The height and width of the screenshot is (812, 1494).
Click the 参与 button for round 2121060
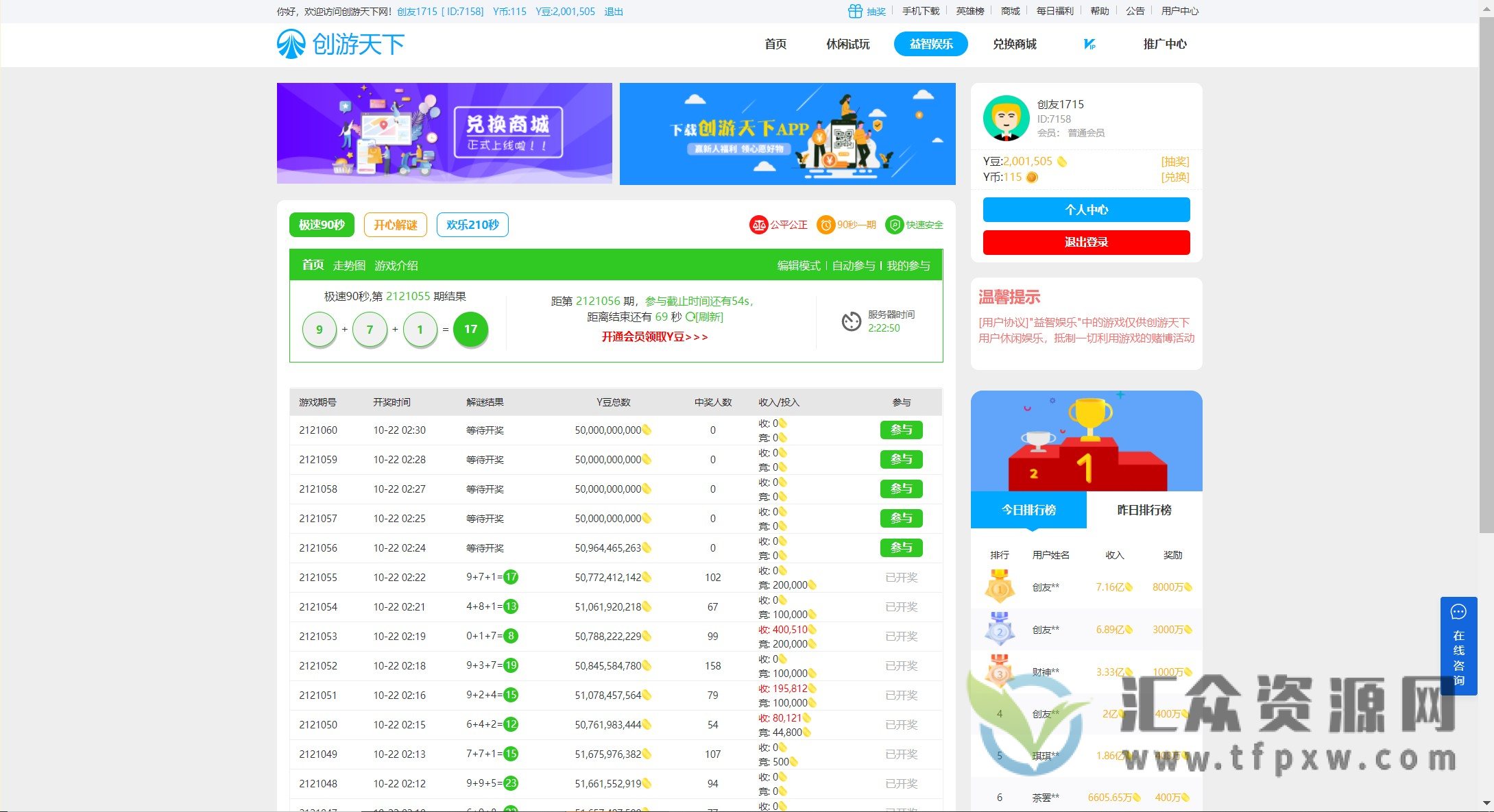point(901,430)
